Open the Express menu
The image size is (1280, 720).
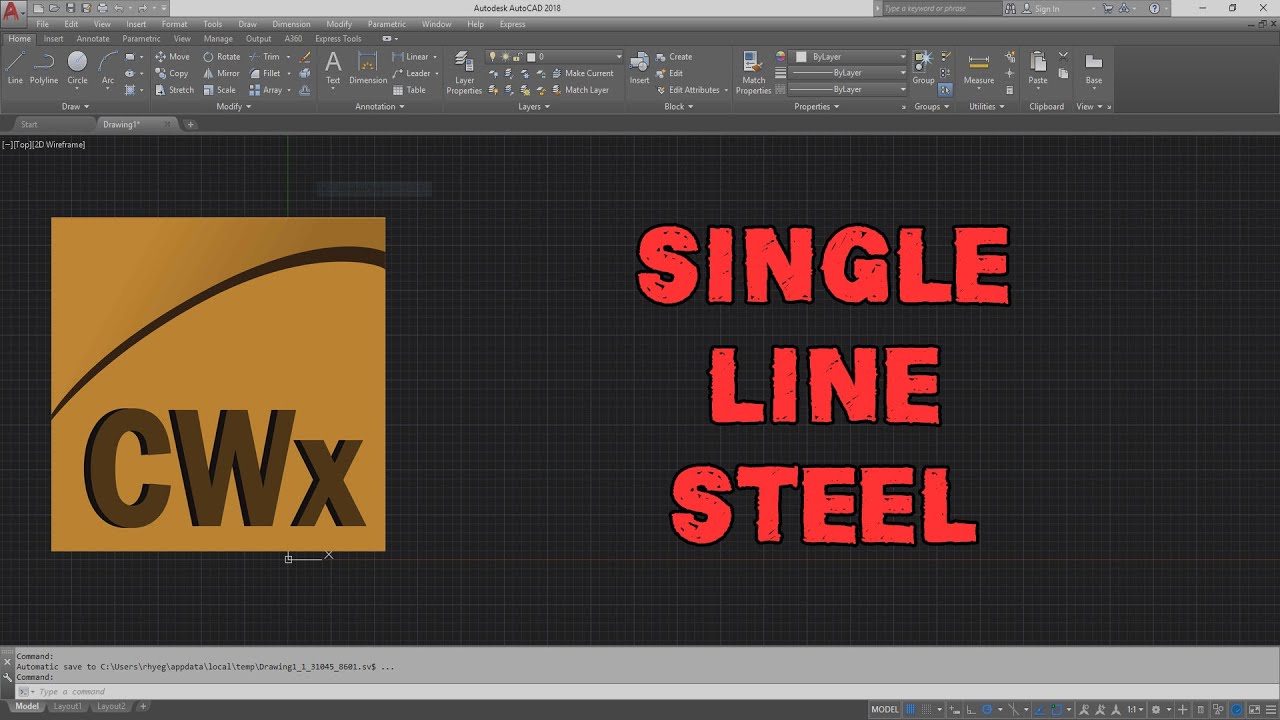(512, 24)
